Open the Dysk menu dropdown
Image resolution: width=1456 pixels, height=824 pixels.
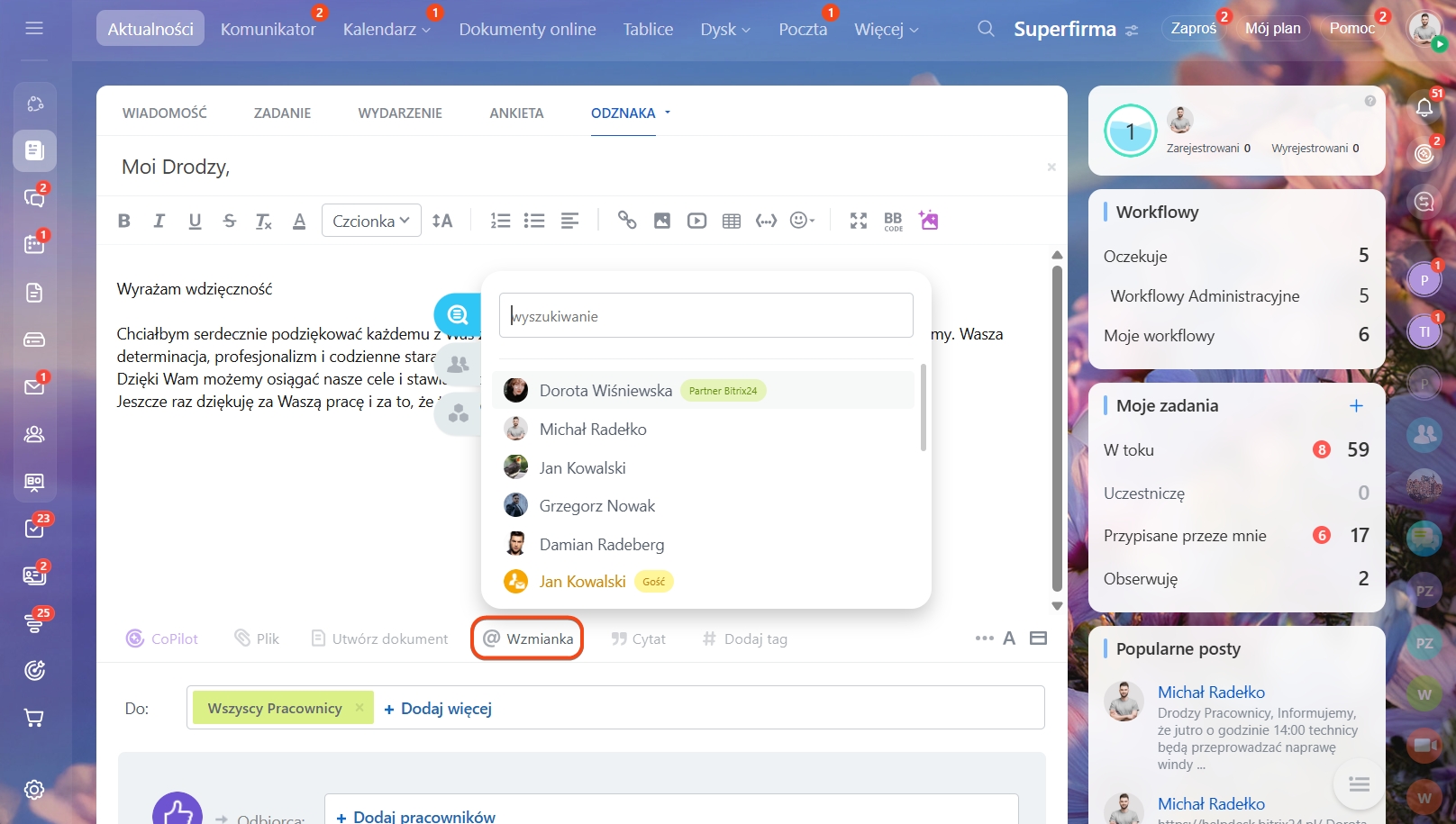click(725, 29)
